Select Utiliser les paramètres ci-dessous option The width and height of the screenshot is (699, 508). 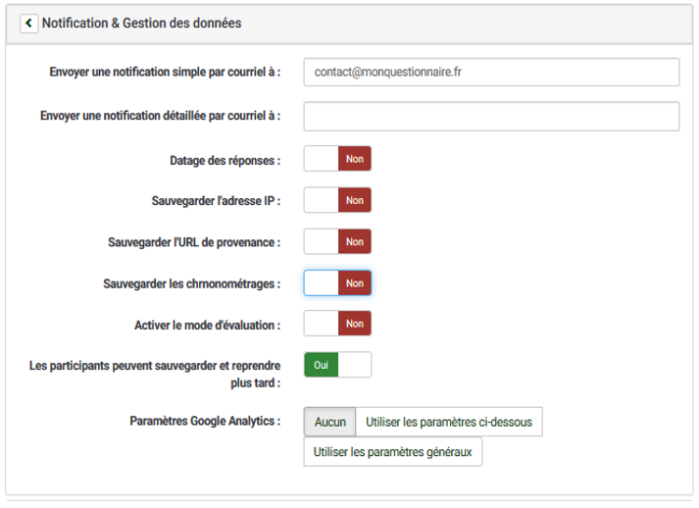tap(449, 422)
